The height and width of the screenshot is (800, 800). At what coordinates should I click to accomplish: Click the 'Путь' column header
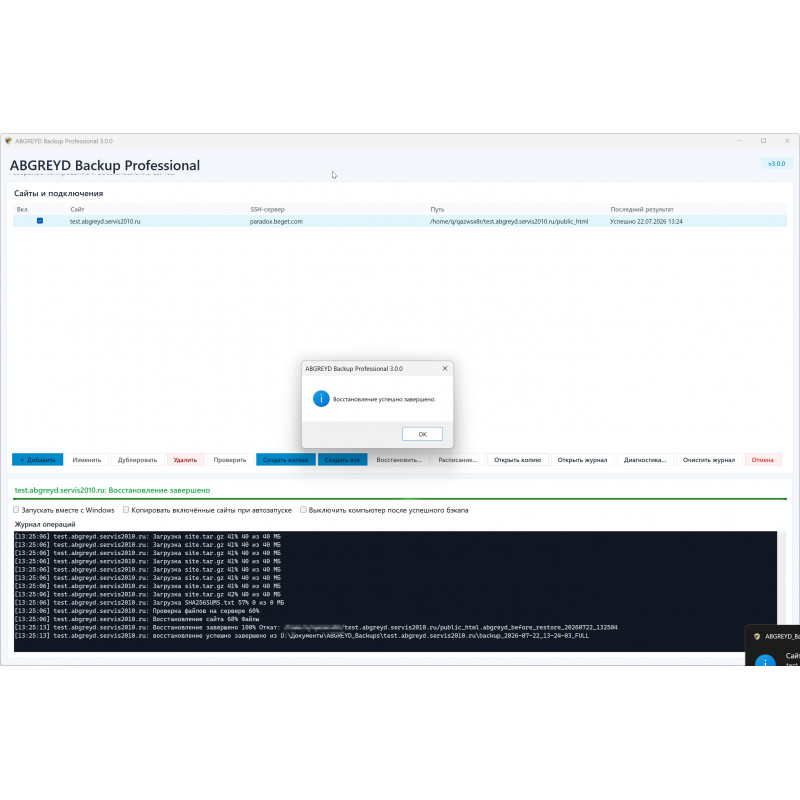(x=437, y=209)
